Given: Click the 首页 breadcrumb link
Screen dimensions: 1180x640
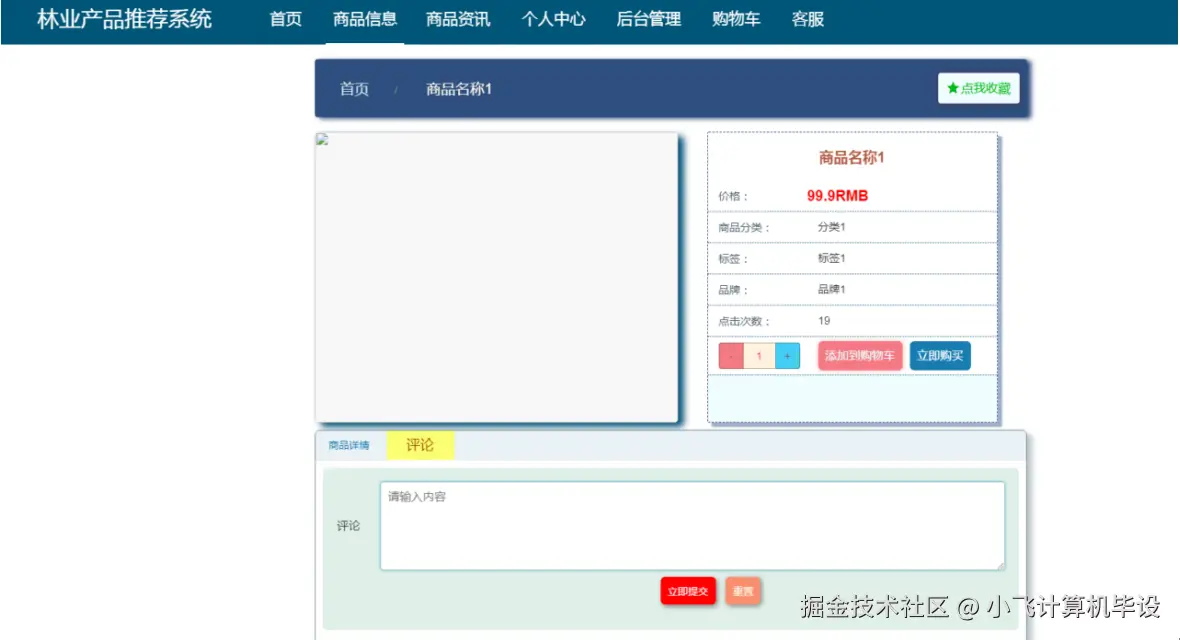Looking at the screenshot, I should pyautogui.click(x=354, y=89).
